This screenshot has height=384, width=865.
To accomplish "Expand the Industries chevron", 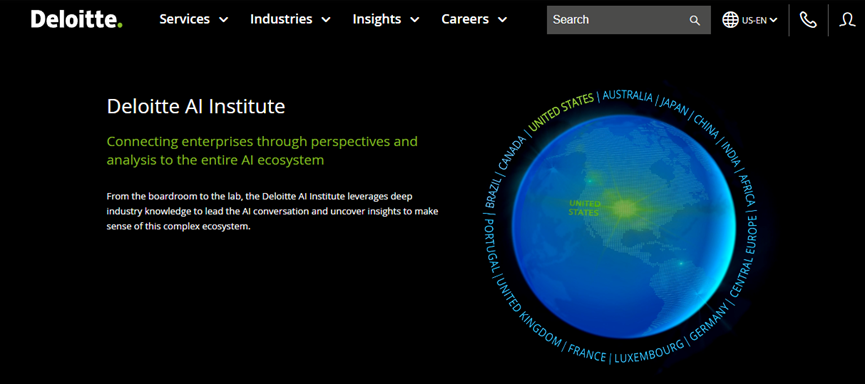I will [x=326, y=20].
